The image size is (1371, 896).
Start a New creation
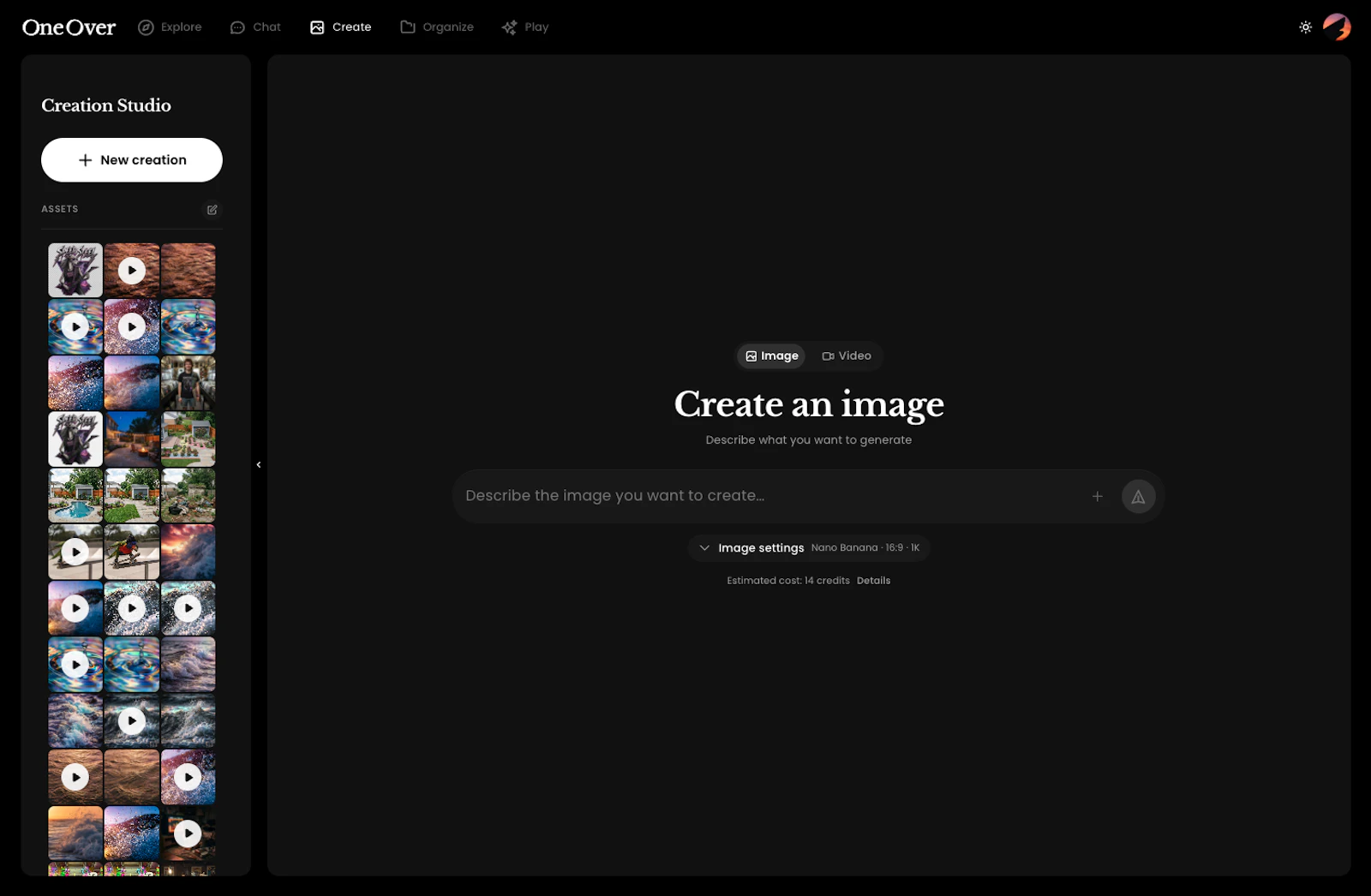tap(132, 160)
